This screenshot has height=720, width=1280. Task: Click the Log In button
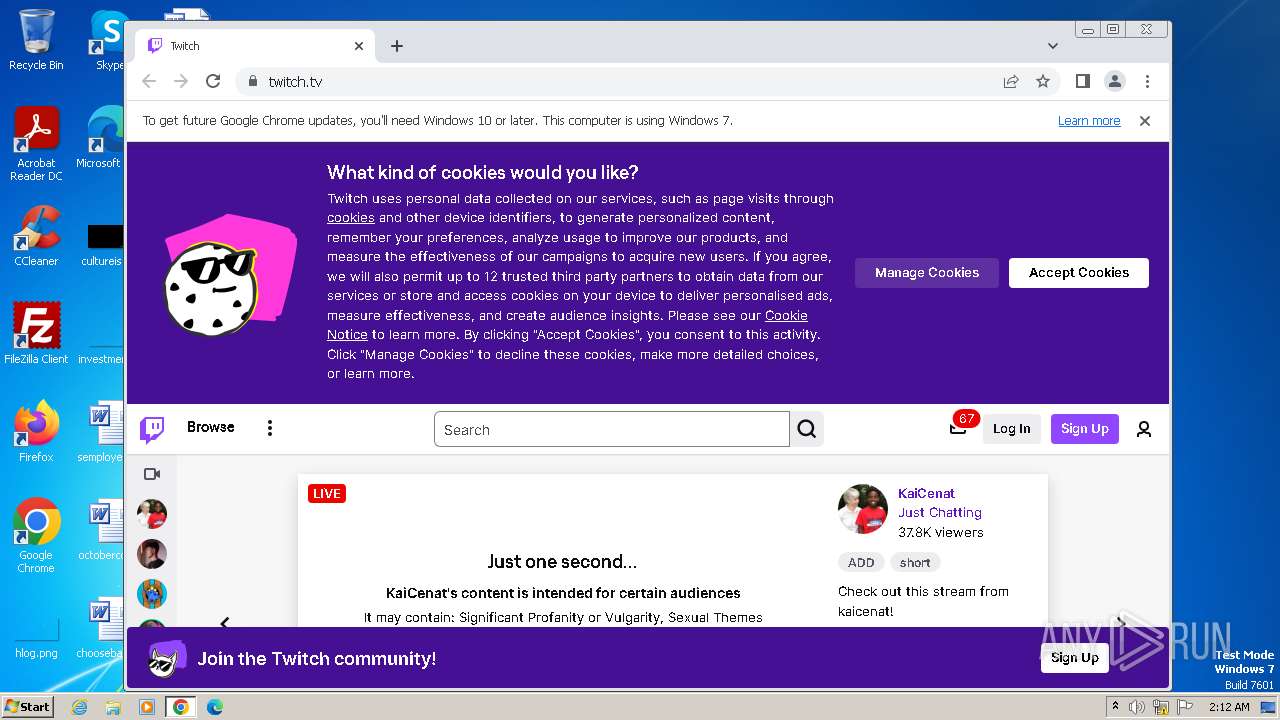(1011, 429)
